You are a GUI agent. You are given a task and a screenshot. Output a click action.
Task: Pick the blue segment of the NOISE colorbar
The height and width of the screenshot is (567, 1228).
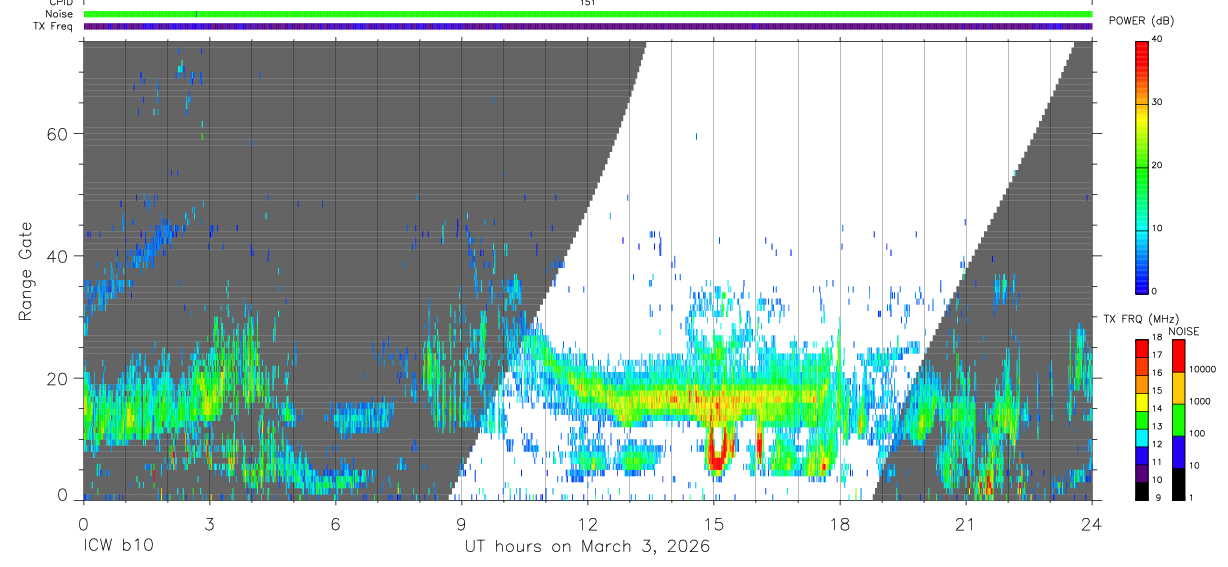(1178, 451)
